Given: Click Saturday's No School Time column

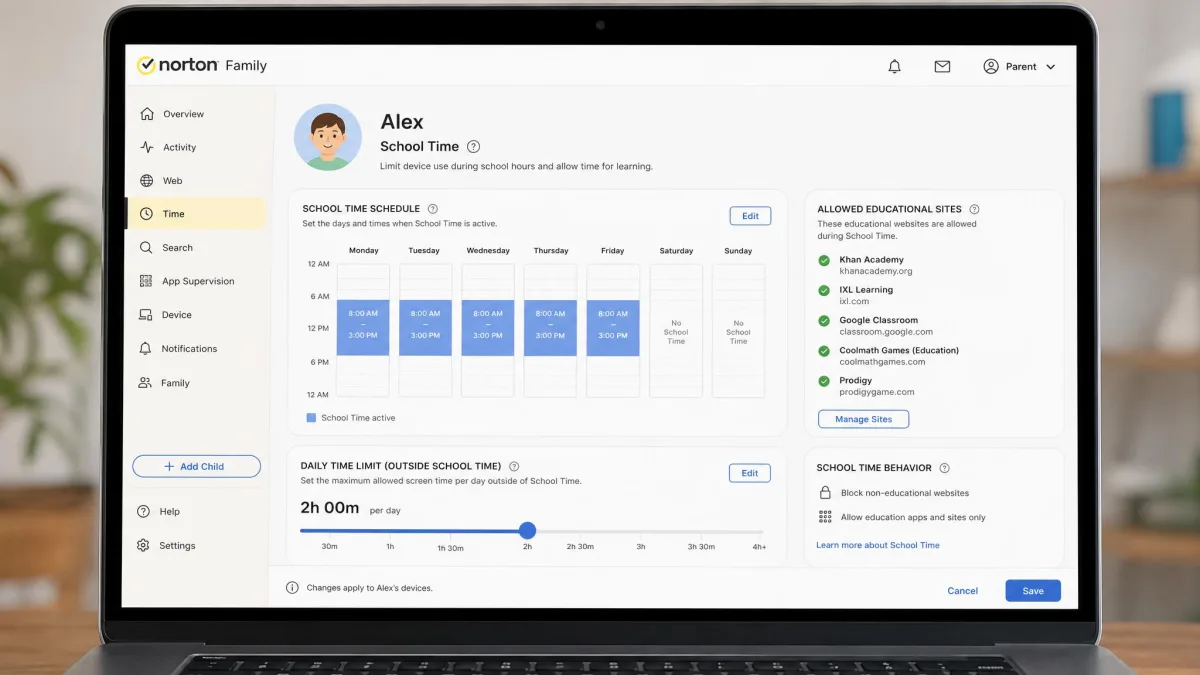Looking at the screenshot, I should click(676, 330).
